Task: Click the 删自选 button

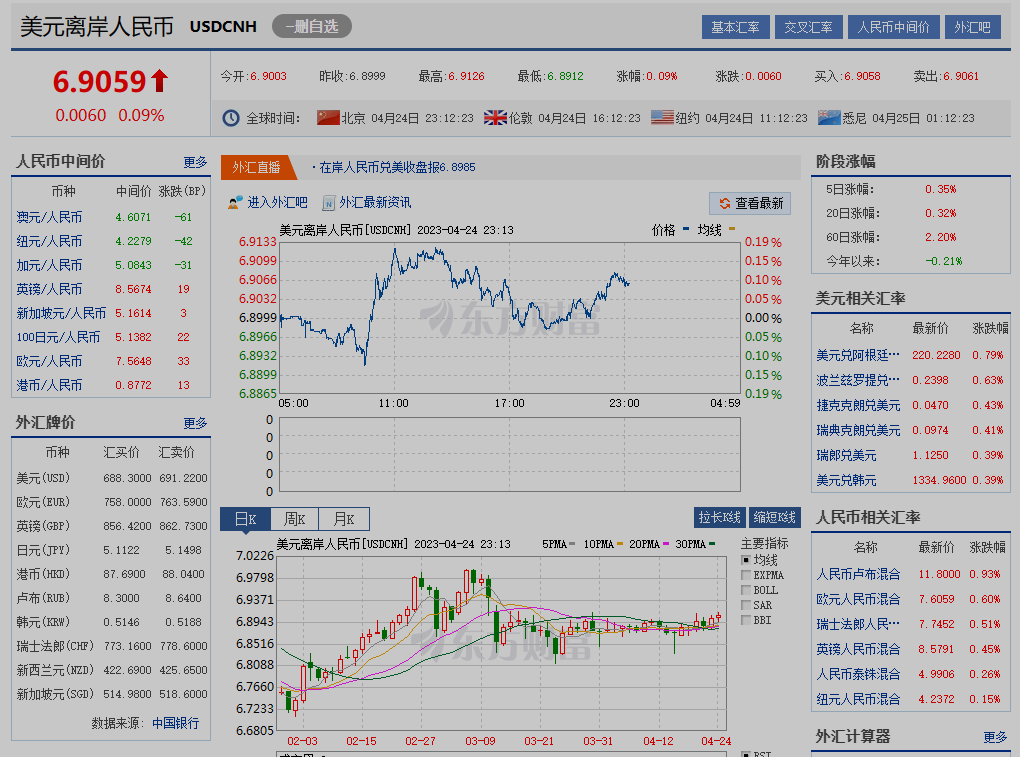Action: point(311,26)
